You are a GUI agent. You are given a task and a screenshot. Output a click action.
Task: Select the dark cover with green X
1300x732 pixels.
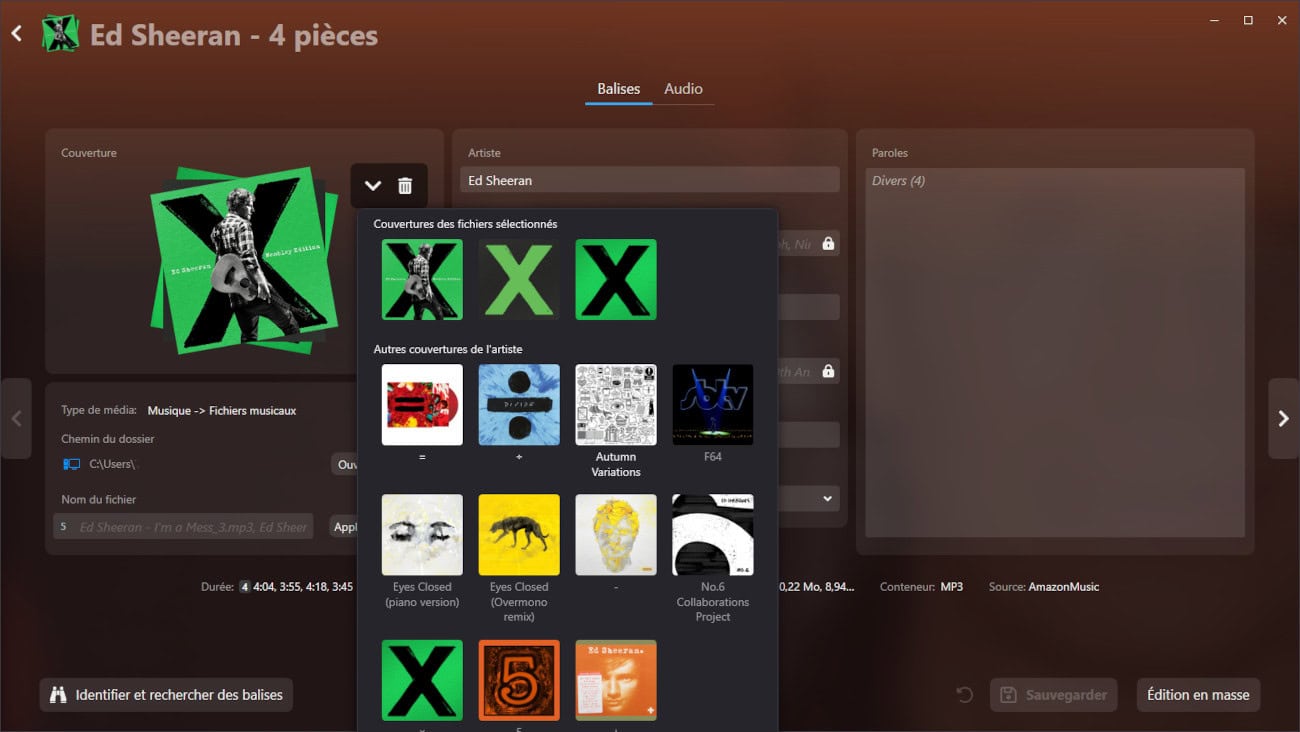(519, 279)
